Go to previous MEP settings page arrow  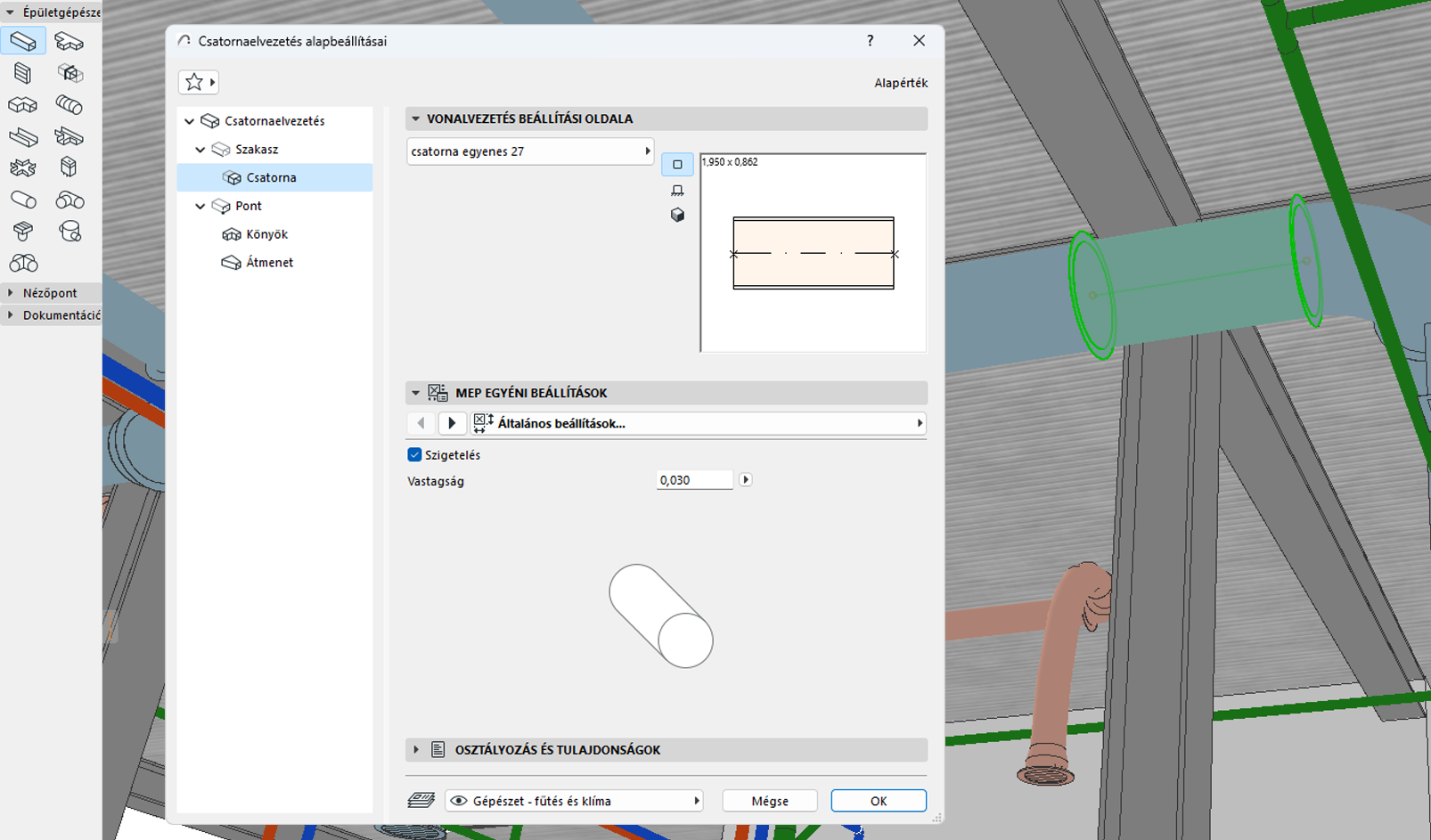point(421,423)
